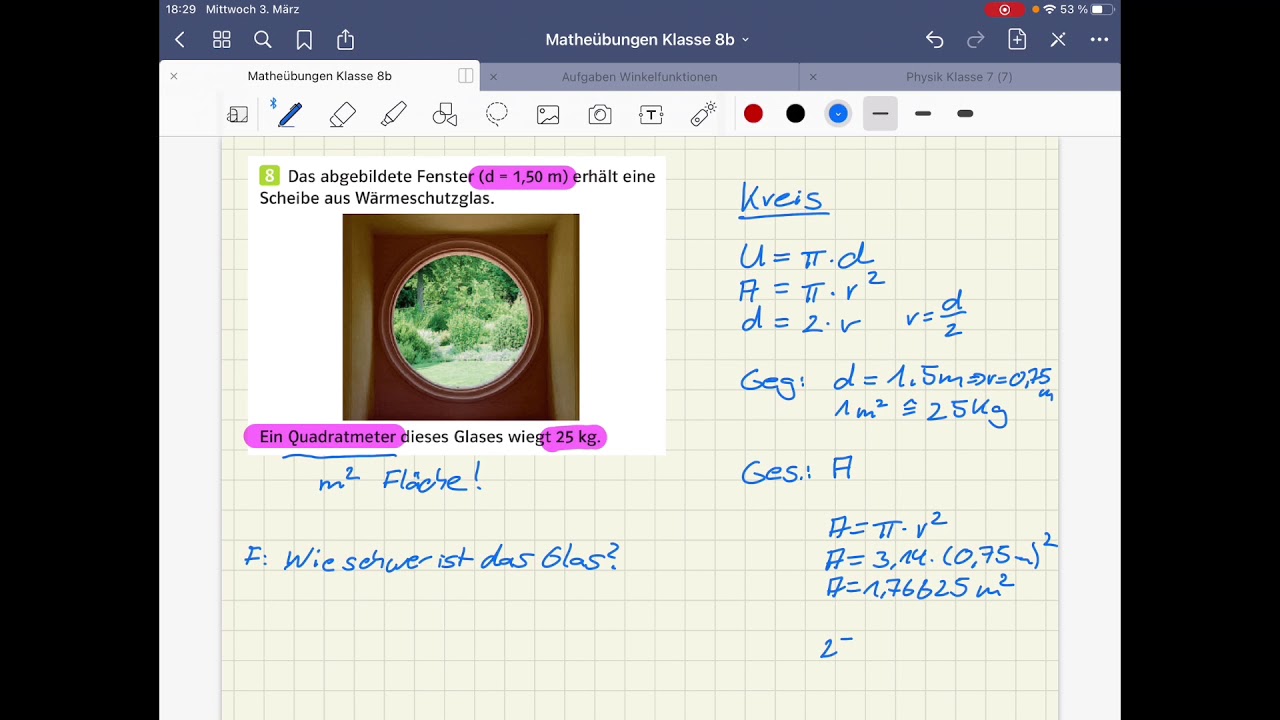Image resolution: width=1280 pixels, height=720 pixels.
Task: Switch to the Matheübungen Klasse 8b tab
Action: pos(319,76)
